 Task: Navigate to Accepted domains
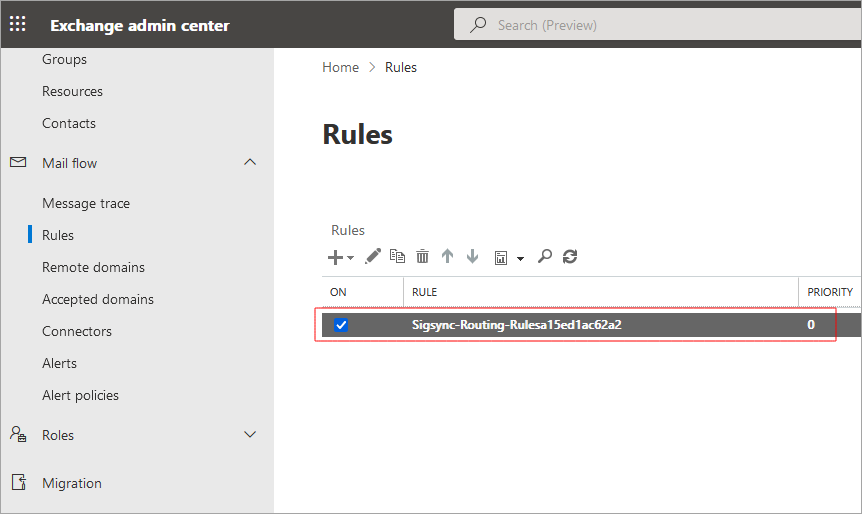[x=98, y=299]
